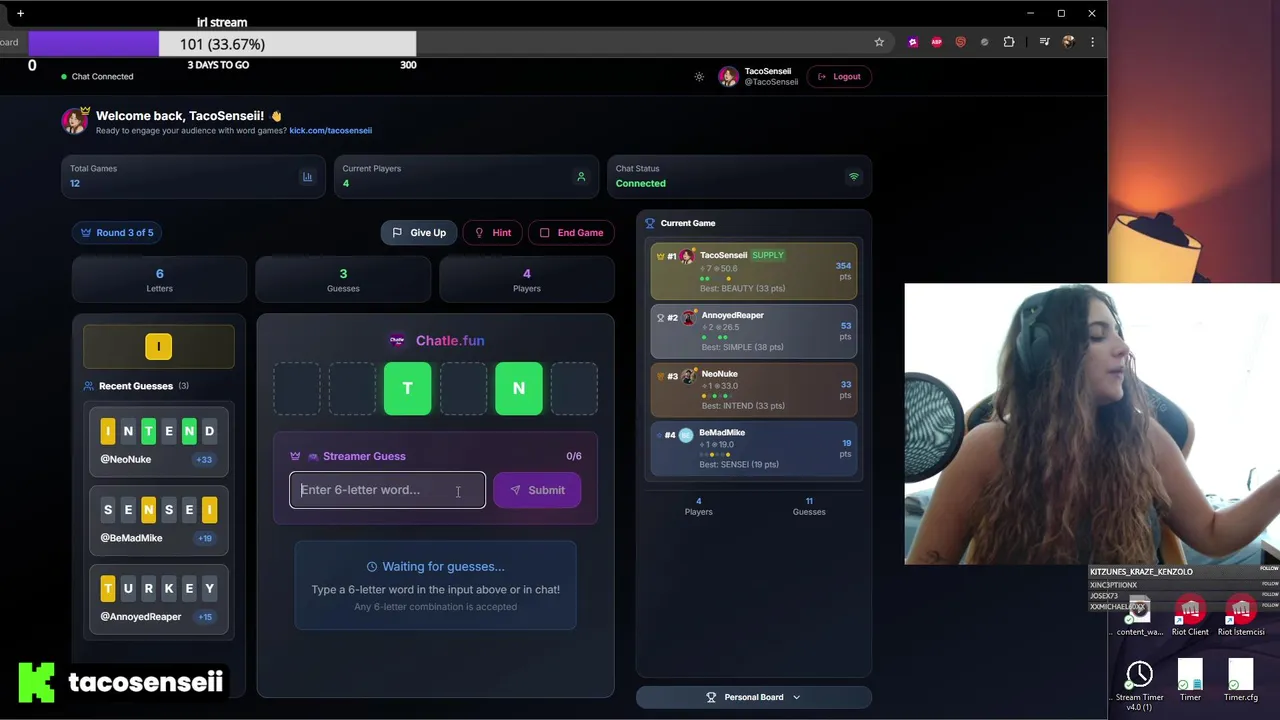Open Riot Client desktop shortcut
The height and width of the screenshot is (720, 1280).
coord(1190,616)
